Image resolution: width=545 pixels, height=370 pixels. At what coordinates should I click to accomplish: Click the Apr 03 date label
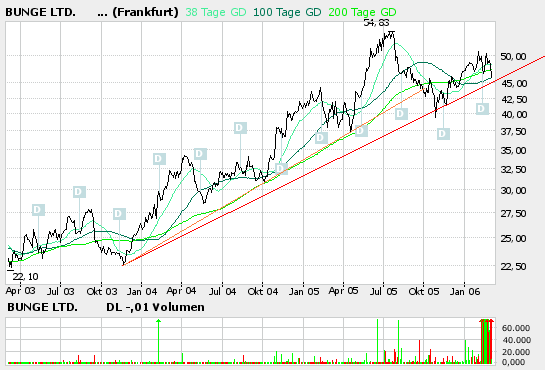point(20,291)
